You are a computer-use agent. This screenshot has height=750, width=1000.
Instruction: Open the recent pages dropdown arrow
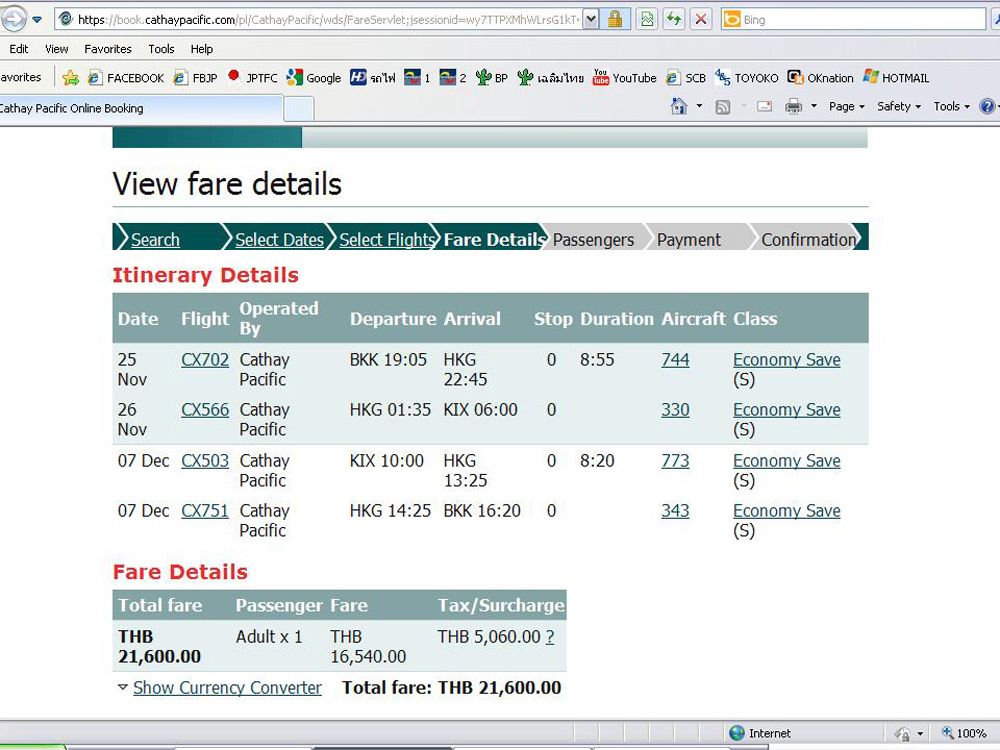37,19
